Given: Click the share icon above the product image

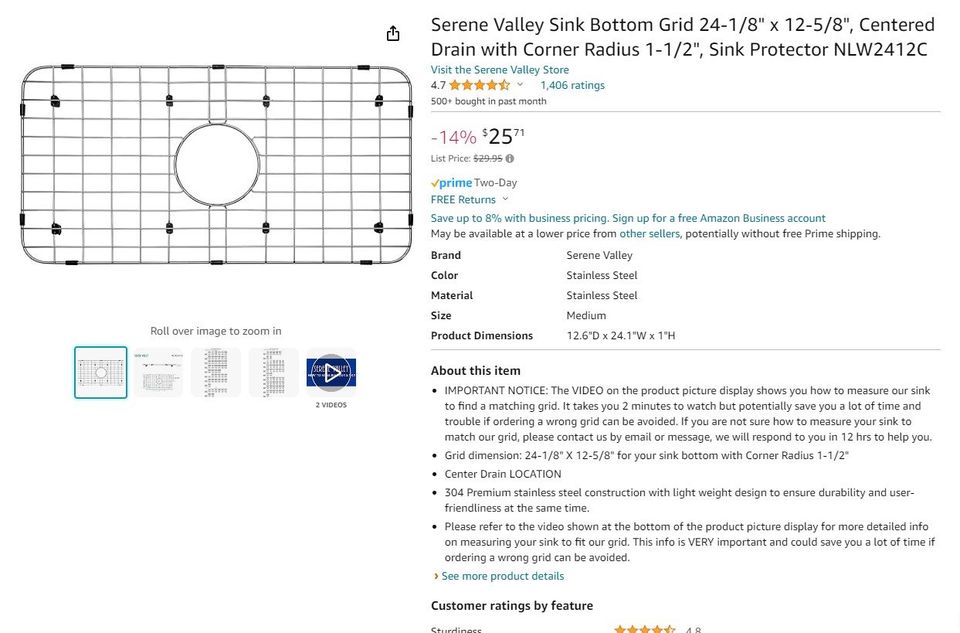Looking at the screenshot, I should click(x=393, y=33).
